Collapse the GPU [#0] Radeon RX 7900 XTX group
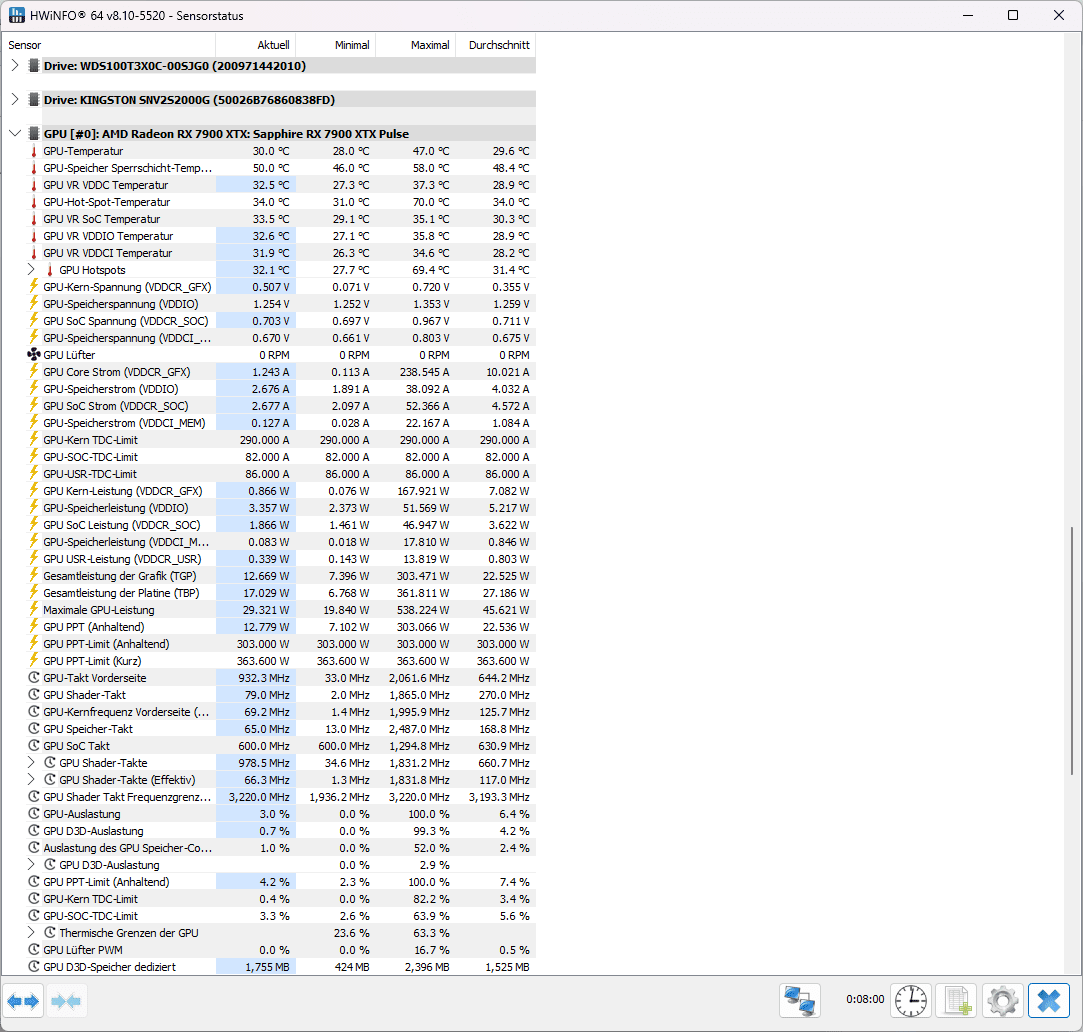 click(15, 133)
